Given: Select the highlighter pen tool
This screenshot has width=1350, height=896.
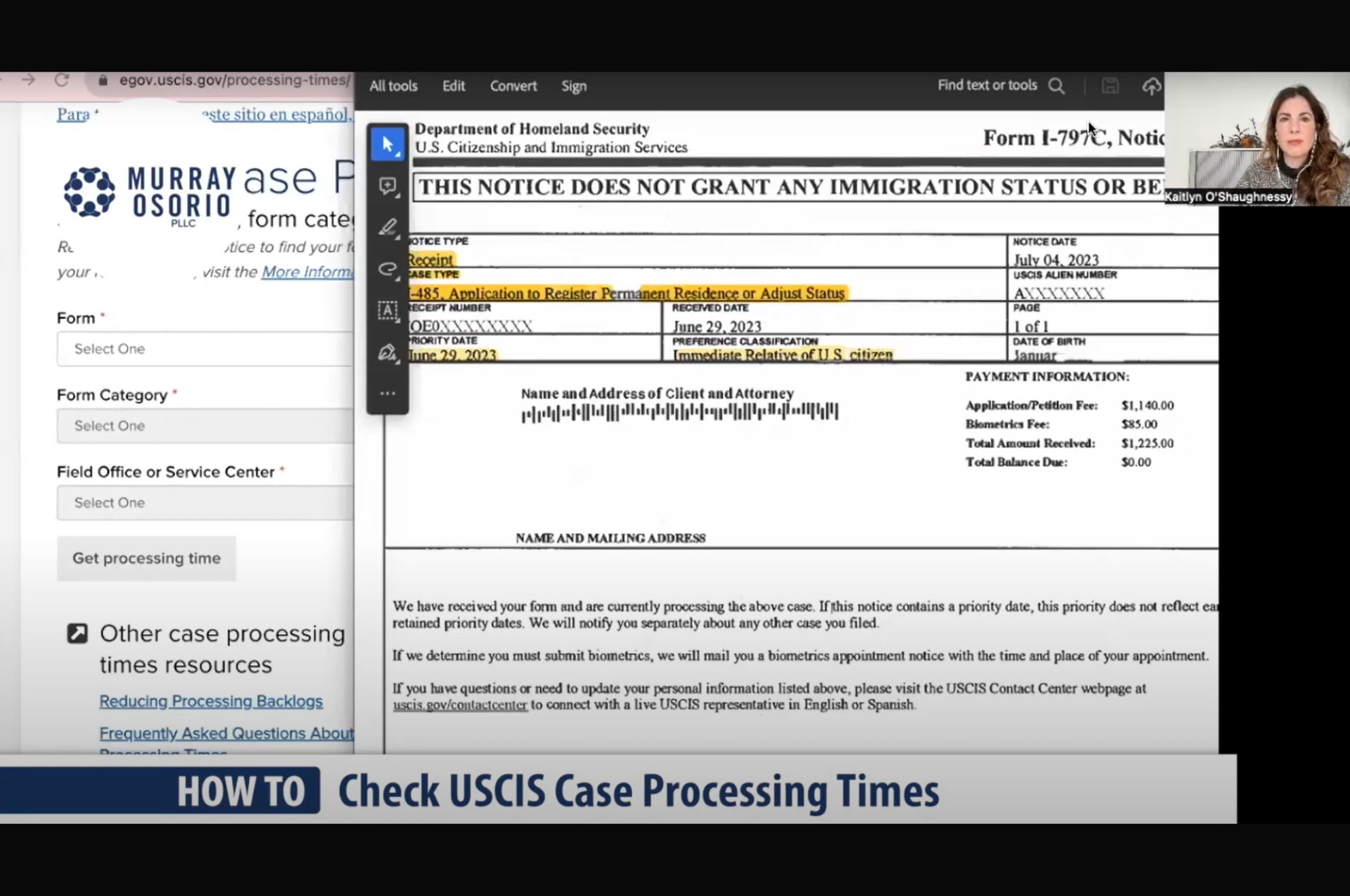Looking at the screenshot, I should 388,228.
